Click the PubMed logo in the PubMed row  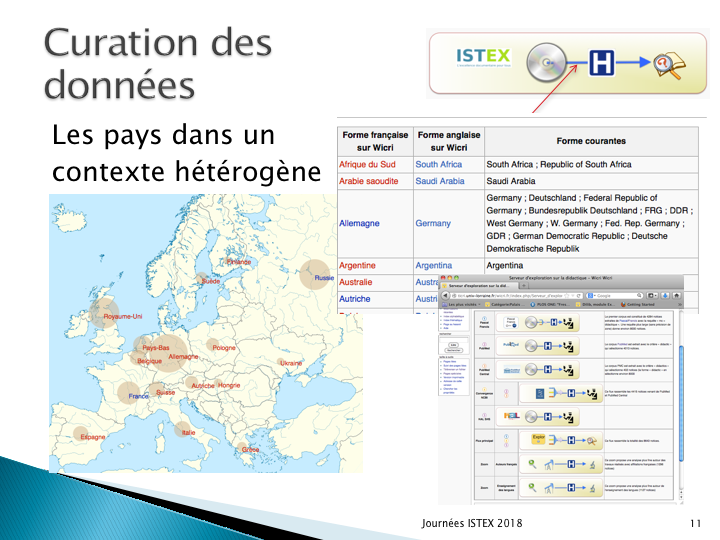[511, 344]
